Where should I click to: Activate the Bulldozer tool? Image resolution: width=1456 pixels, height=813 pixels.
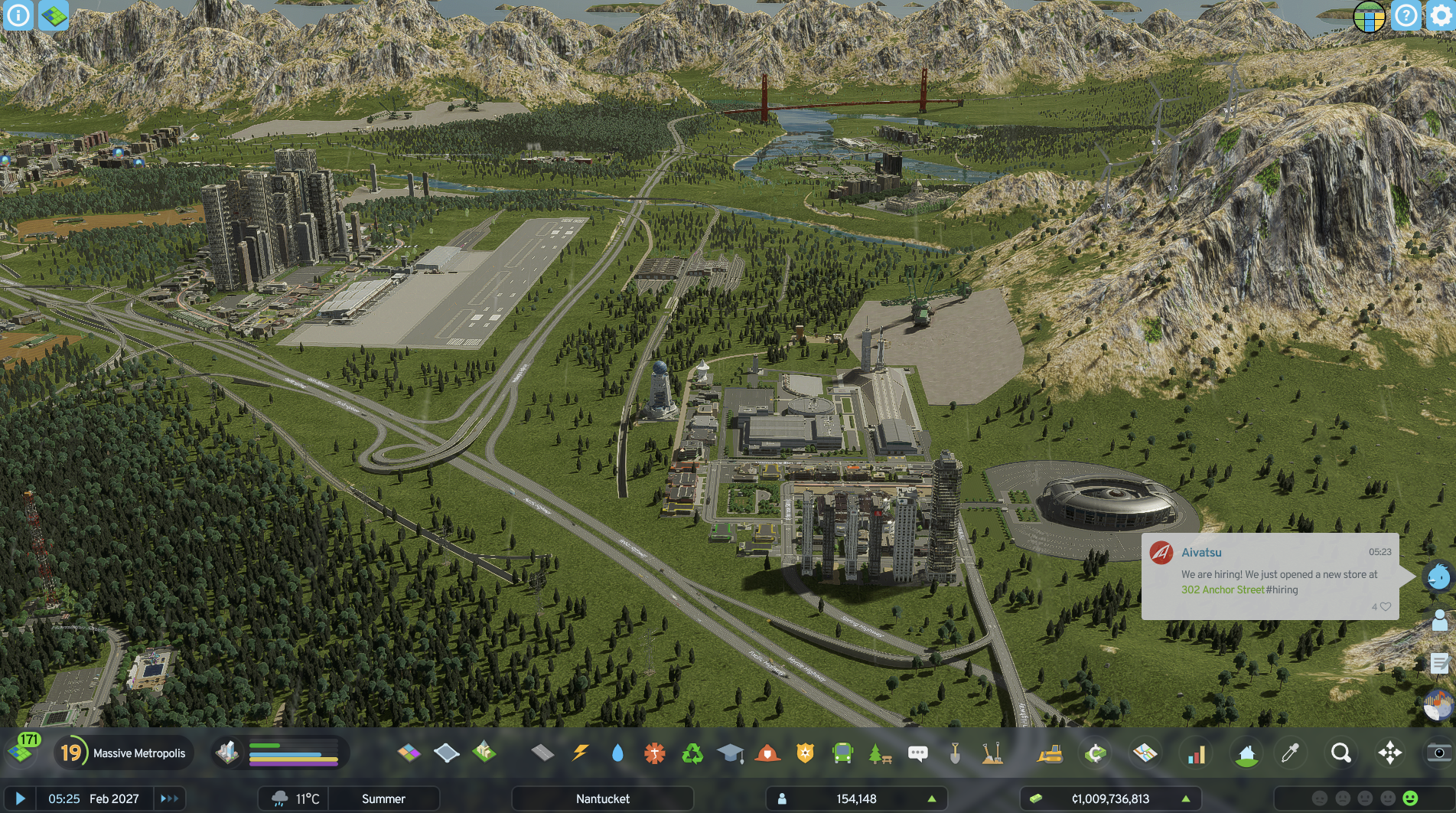1050,753
